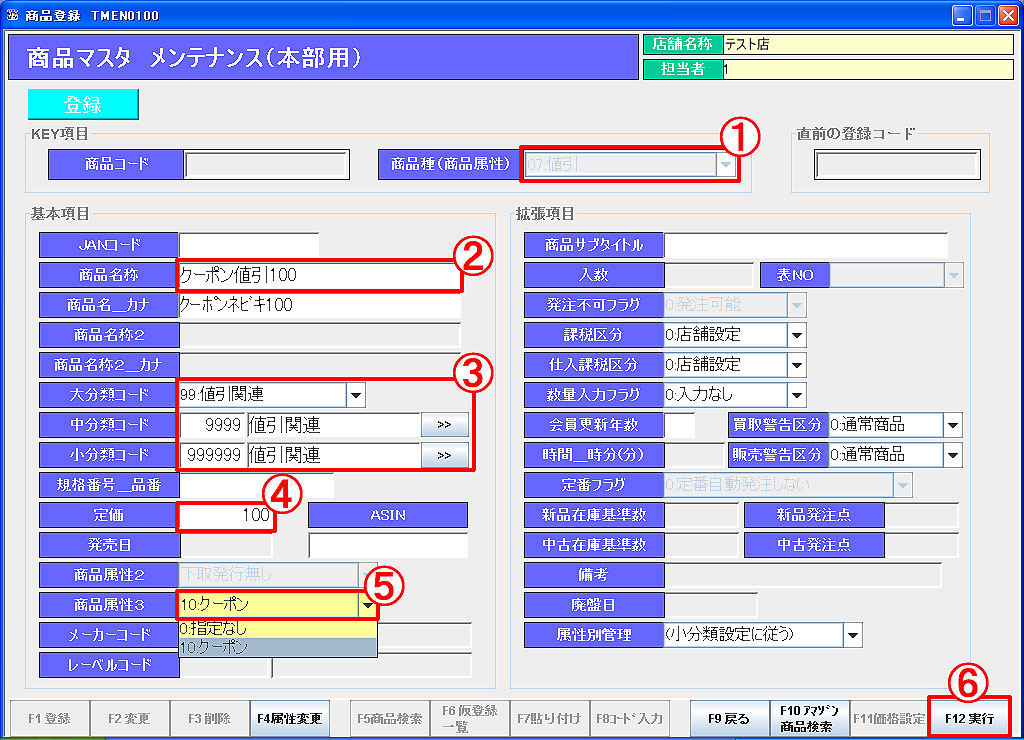The image size is (1024, 740).
Task: Click the ASIN button
Action: tap(387, 515)
